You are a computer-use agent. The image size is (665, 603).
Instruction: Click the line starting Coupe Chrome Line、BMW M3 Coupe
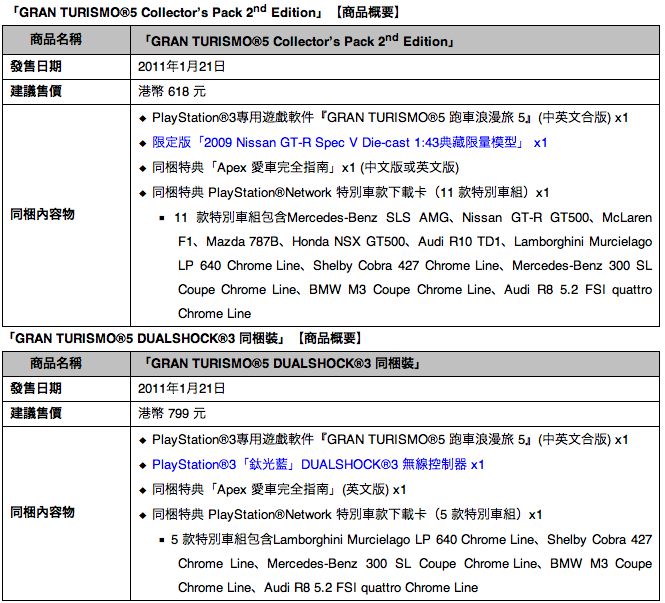(x=415, y=290)
